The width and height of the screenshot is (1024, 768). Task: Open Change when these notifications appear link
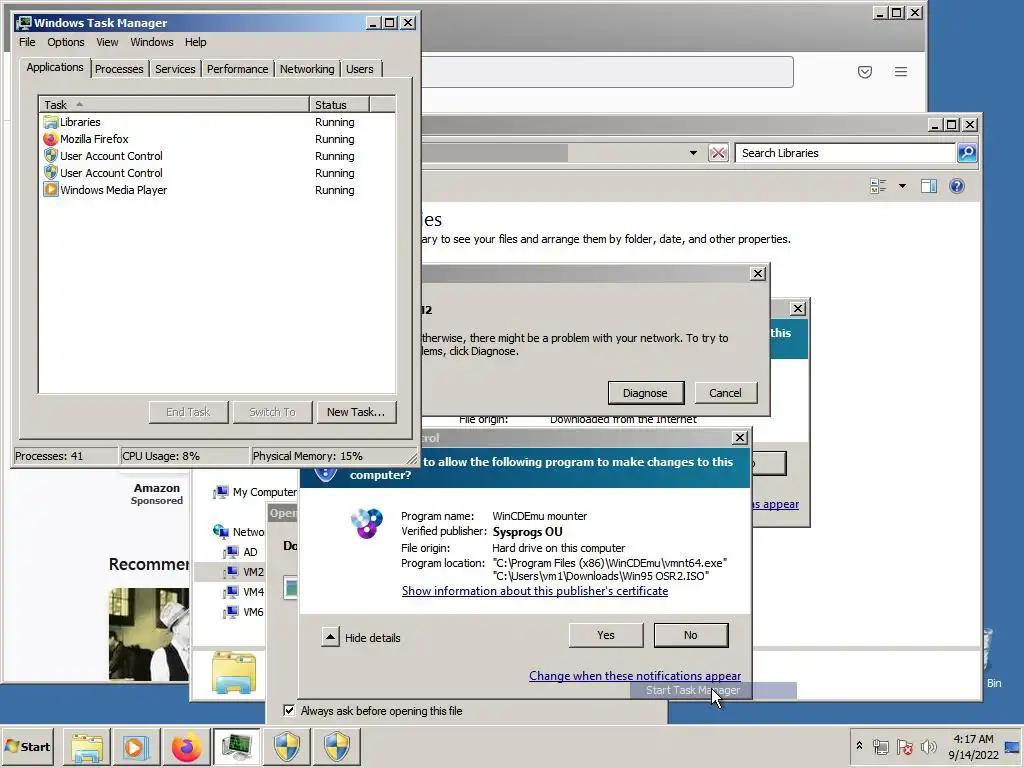pos(635,676)
